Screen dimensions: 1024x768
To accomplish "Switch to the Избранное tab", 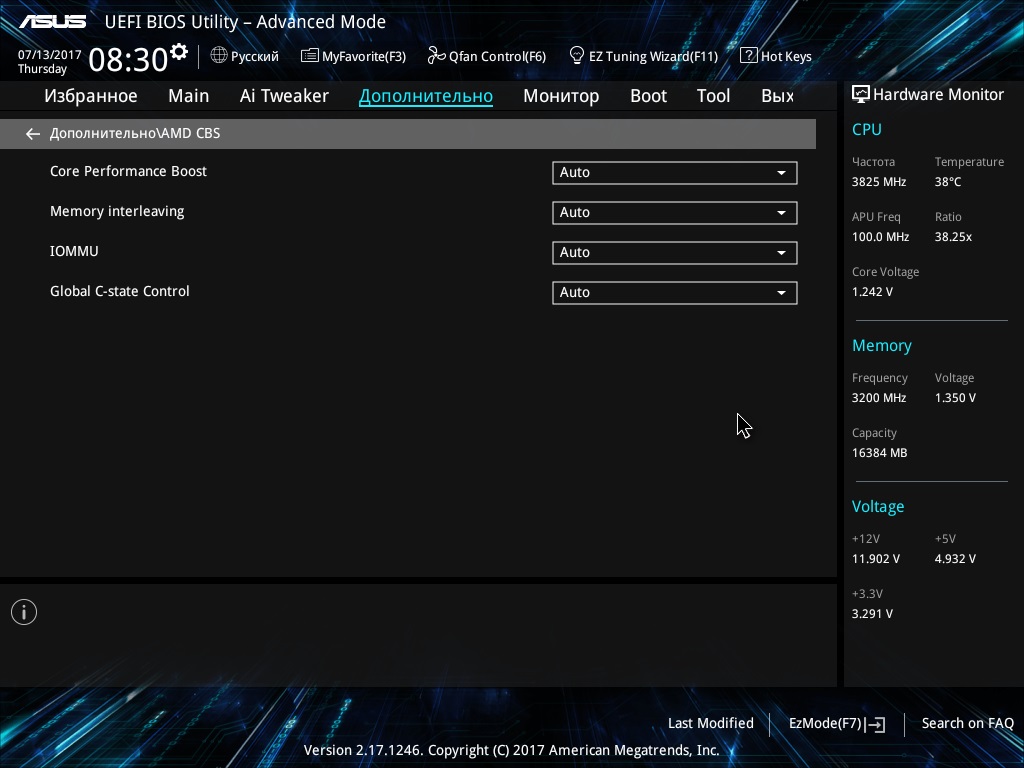I will 91,96.
